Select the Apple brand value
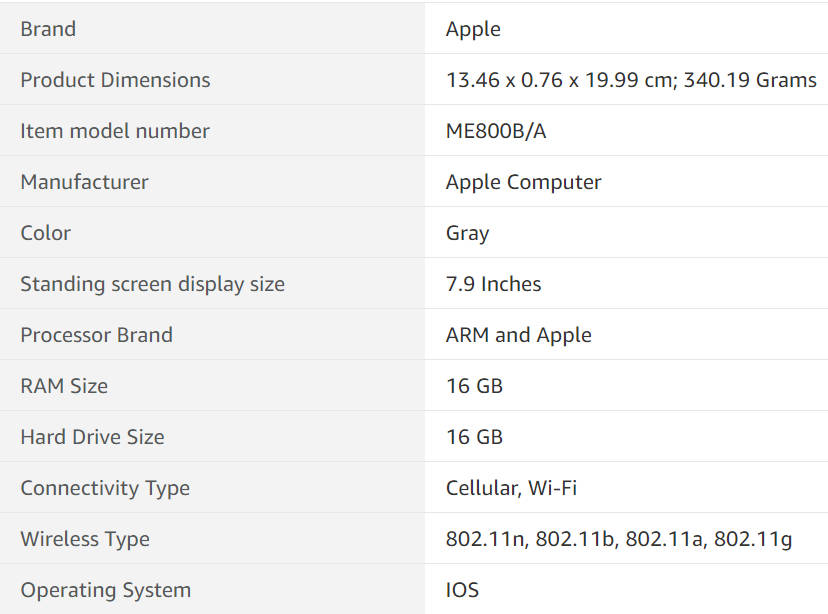 (x=473, y=29)
